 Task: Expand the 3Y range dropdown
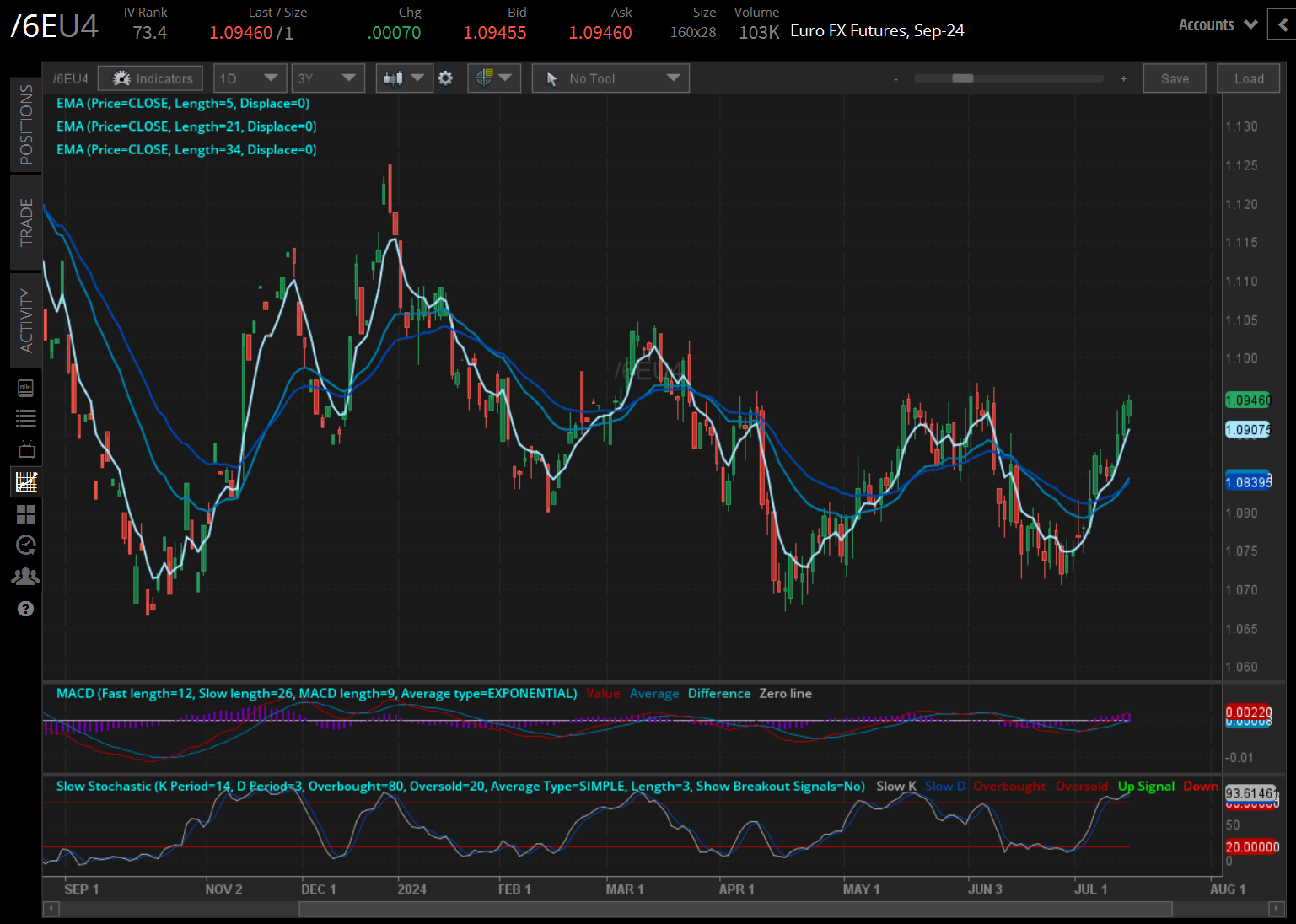pyautogui.click(x=327, y=78)
